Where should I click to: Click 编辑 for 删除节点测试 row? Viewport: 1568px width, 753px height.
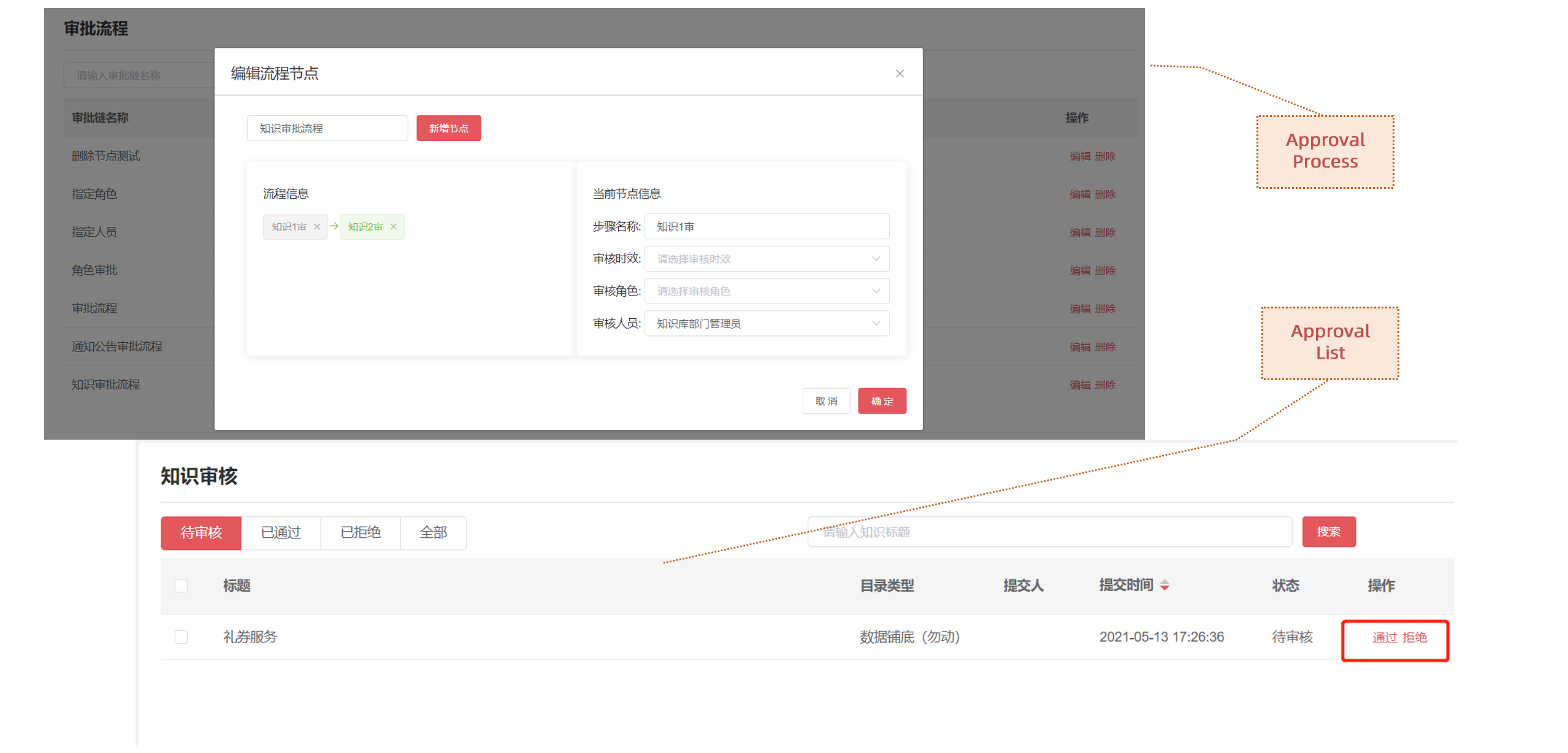(1080, 156)
